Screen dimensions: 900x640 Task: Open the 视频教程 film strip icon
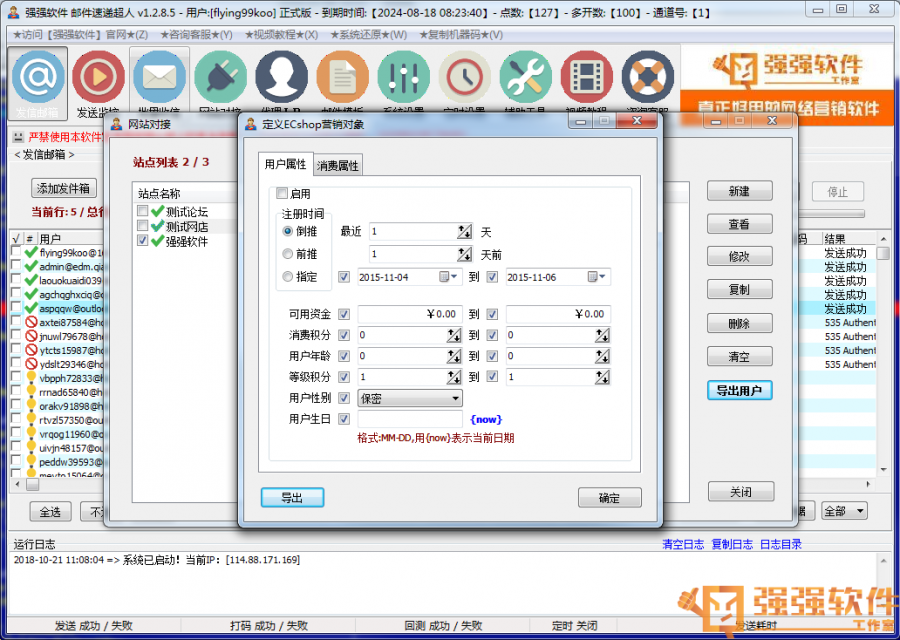pyautogui.click(x=587, y=77)
